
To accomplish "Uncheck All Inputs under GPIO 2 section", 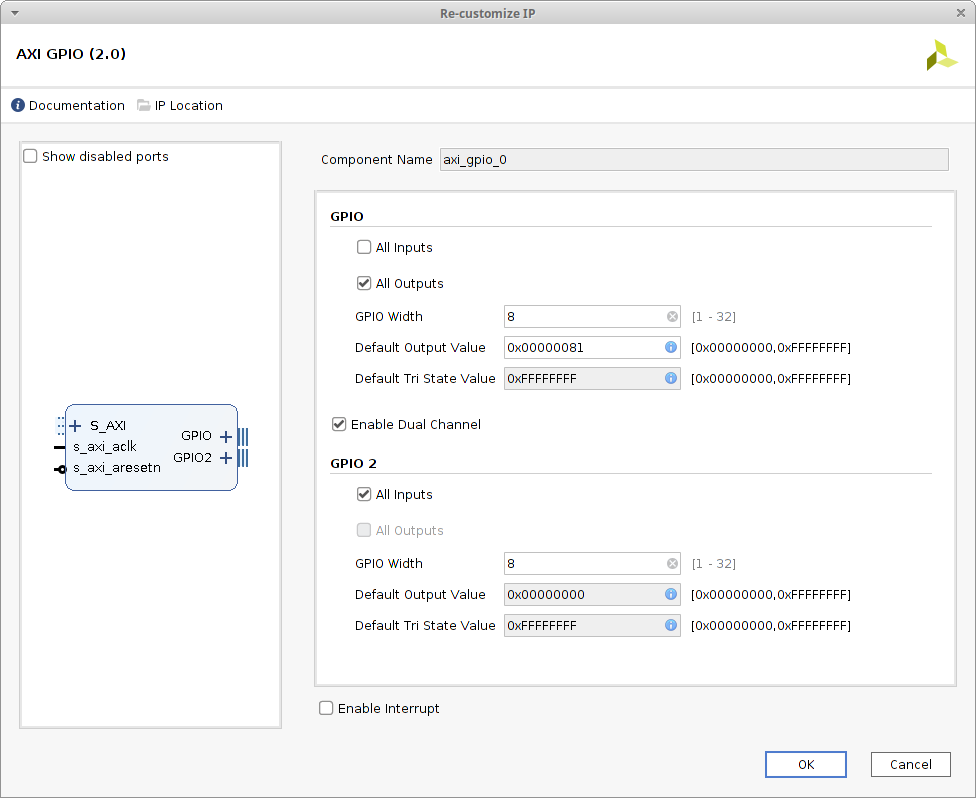I will tap(364, 495).
